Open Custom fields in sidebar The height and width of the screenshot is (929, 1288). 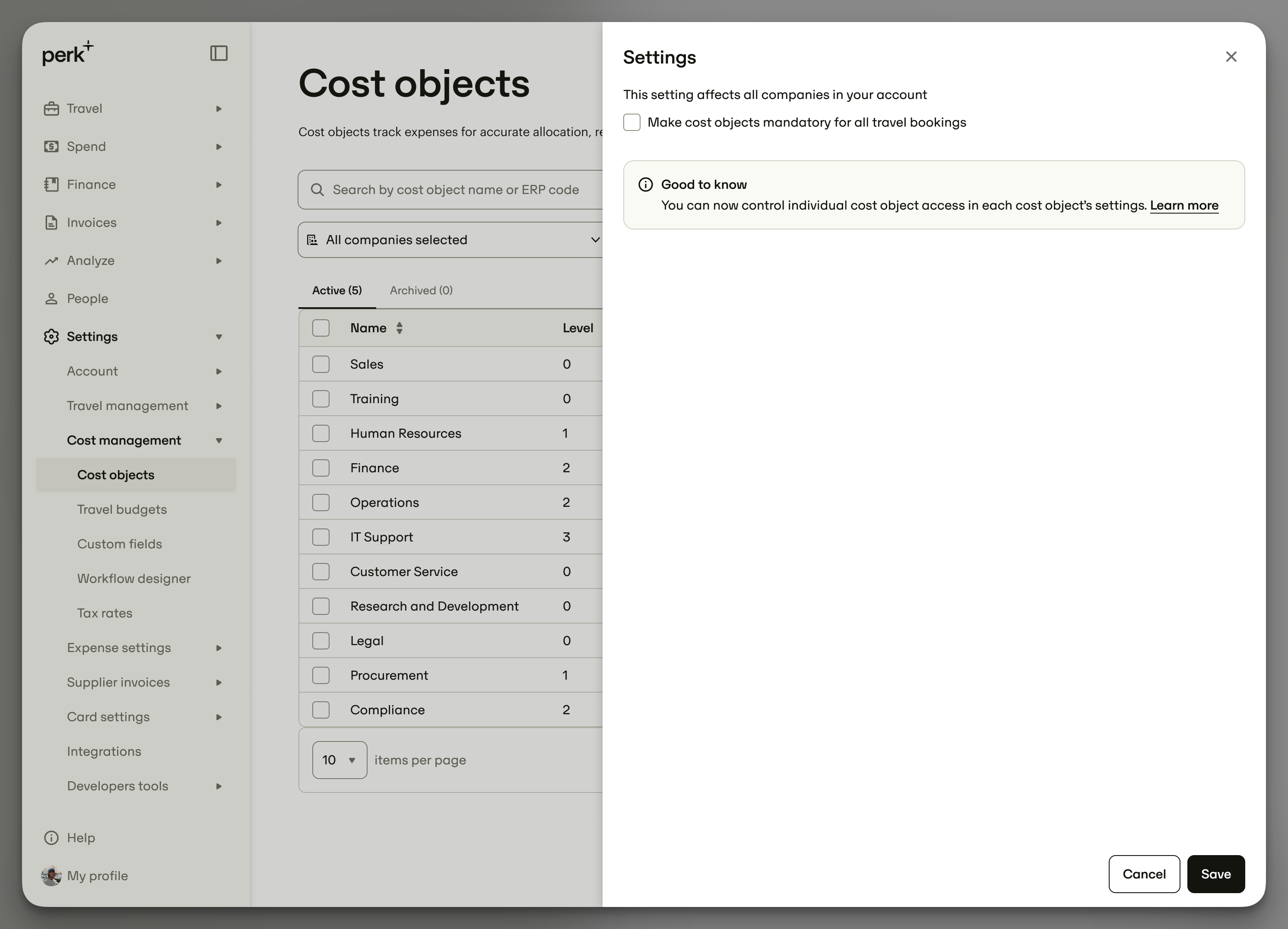[120, 544]
